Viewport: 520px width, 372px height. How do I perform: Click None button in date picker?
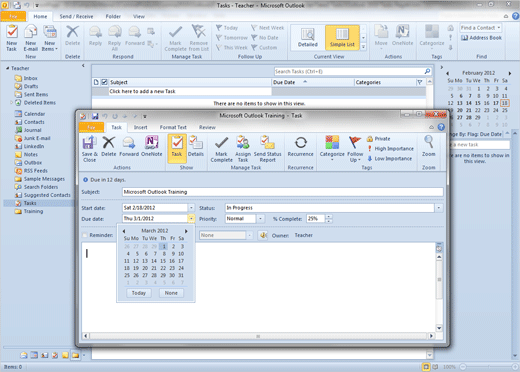[171, 293]
